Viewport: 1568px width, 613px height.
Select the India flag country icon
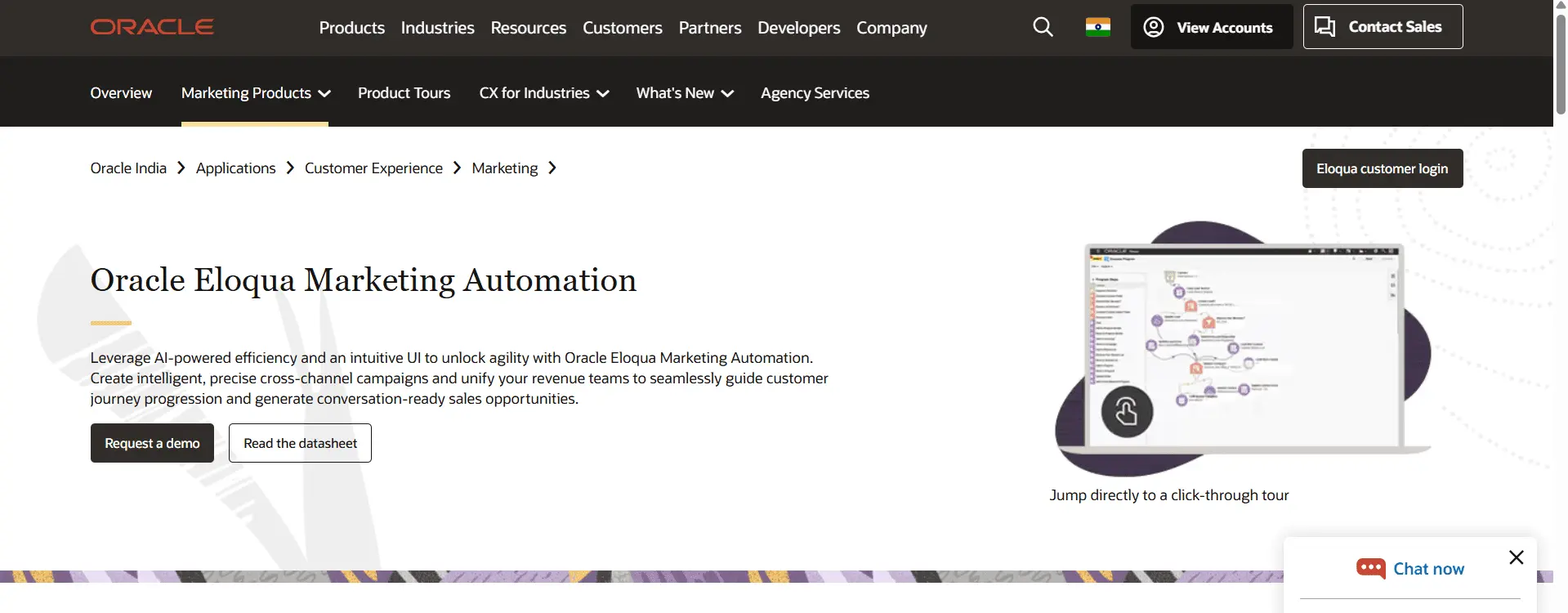pyautogui.click(x=1097, y=27)
